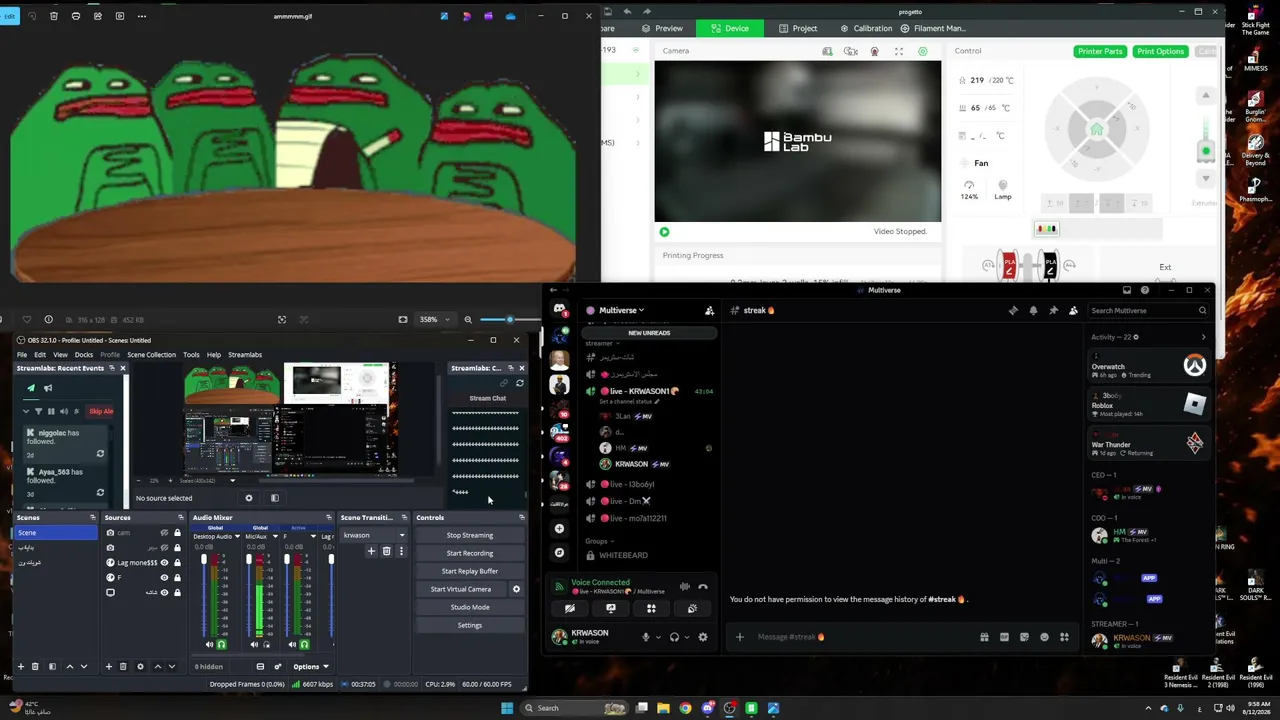The image size is (1280, 720).
Task: Remove scene transition with trash icon
Action: [x=386, y=551]
